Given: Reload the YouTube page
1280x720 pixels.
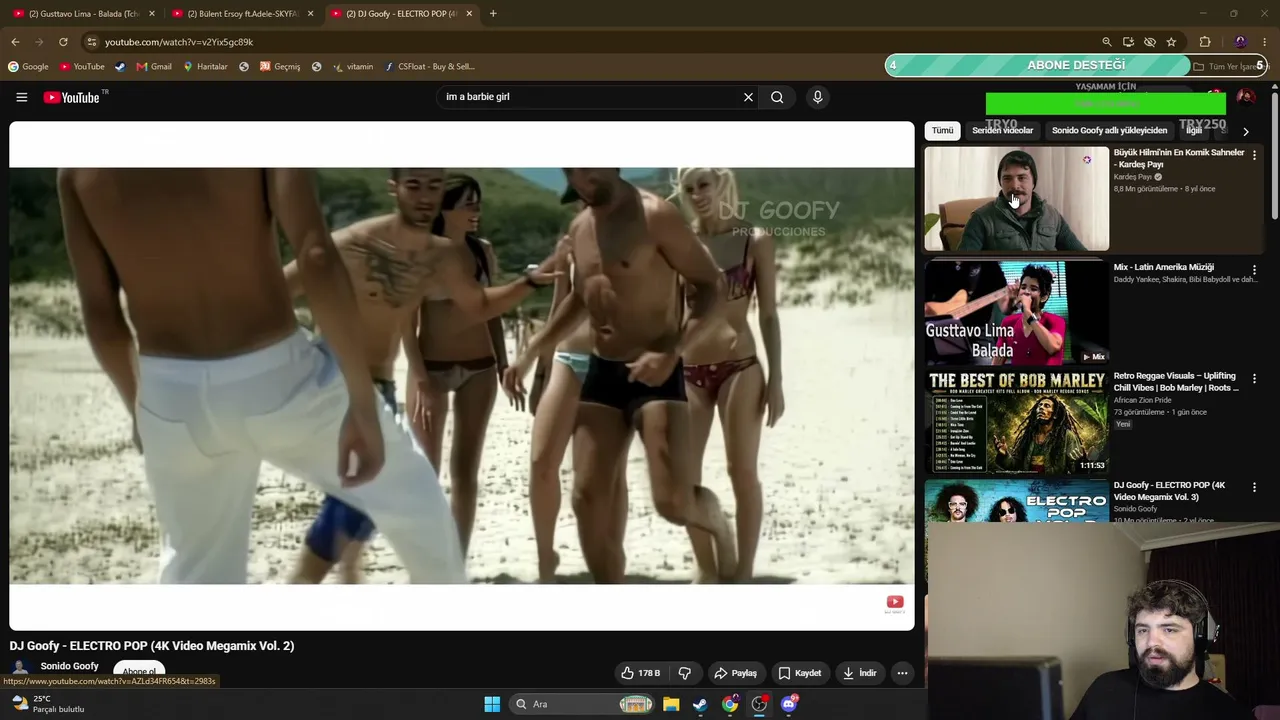Looking at the screenshot, I should click(x=63, y=42).
